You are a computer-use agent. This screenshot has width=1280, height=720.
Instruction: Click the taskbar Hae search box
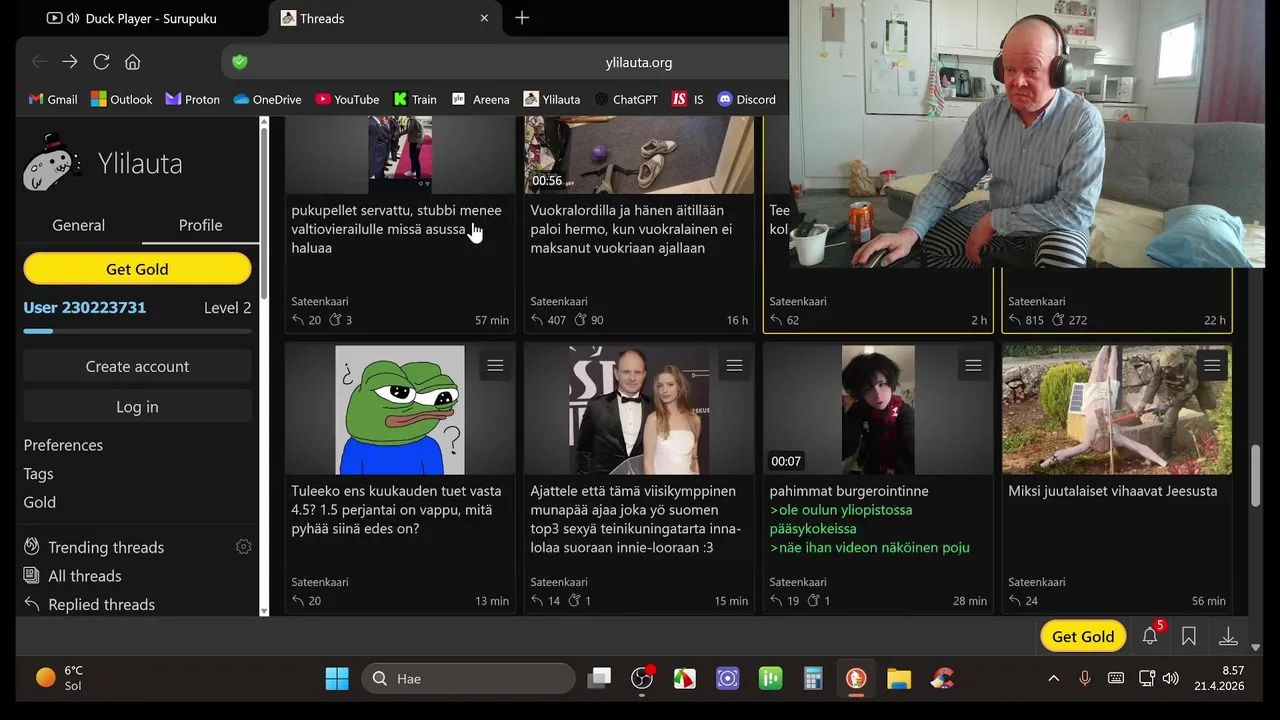coord(468,678)
